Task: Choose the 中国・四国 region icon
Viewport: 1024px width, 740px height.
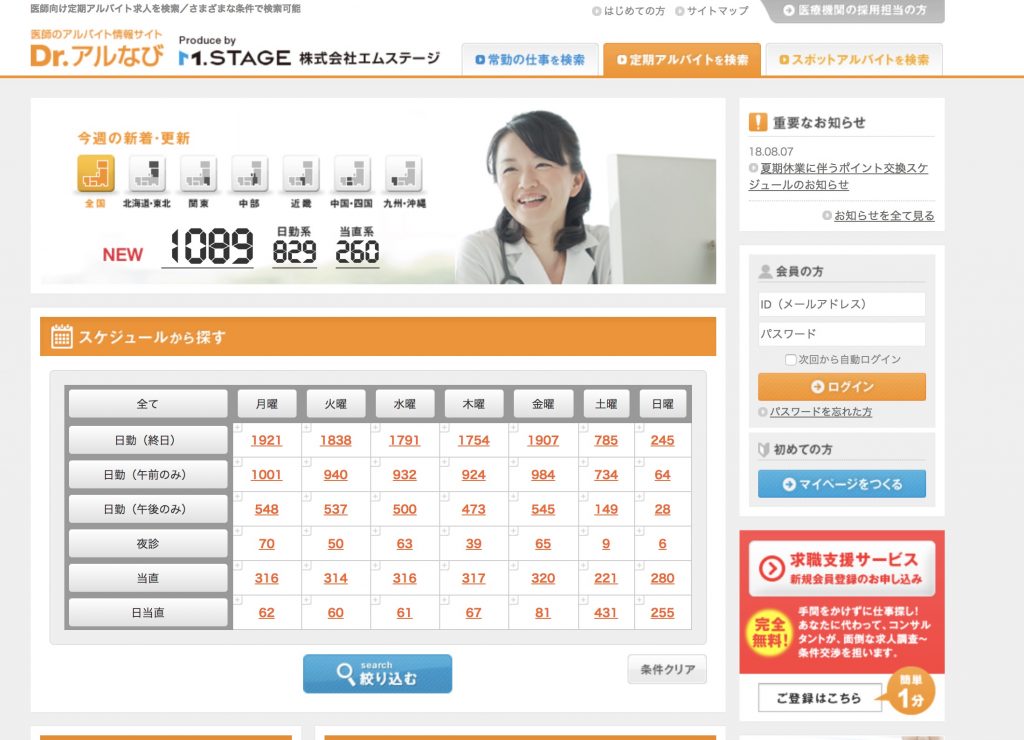Action: click(352, 174)
